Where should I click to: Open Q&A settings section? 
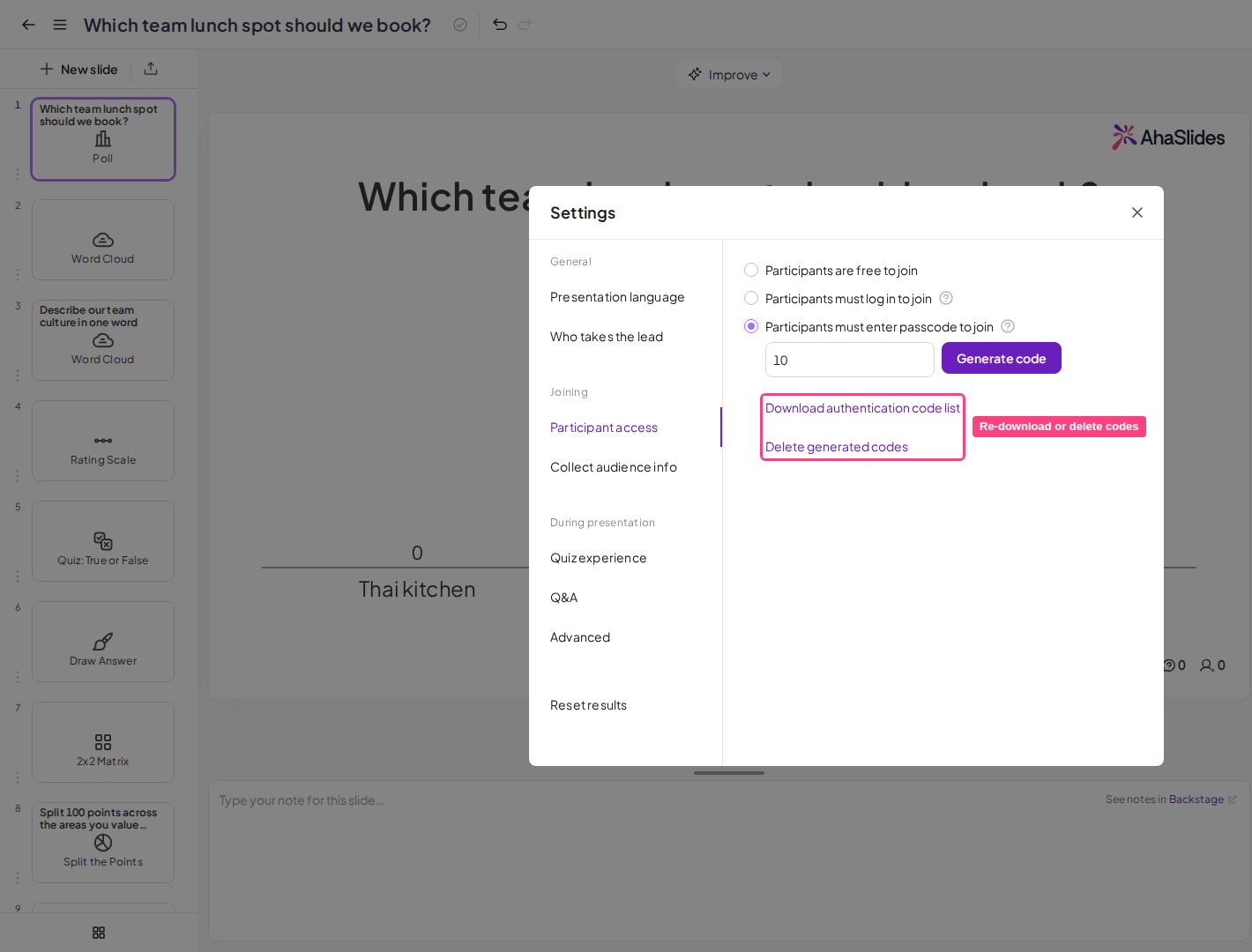[564, 598]
